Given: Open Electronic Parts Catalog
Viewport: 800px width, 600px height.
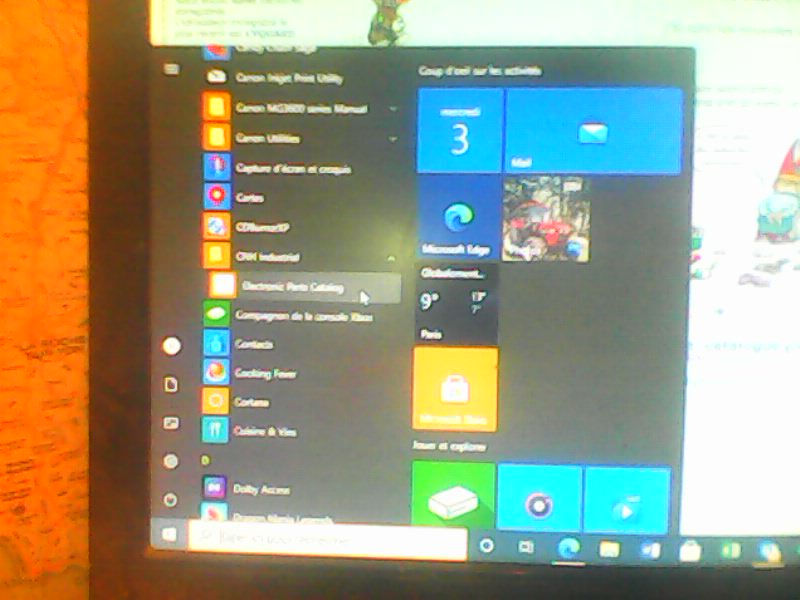Looking at the screenshot, I should (x=304, y=286).
